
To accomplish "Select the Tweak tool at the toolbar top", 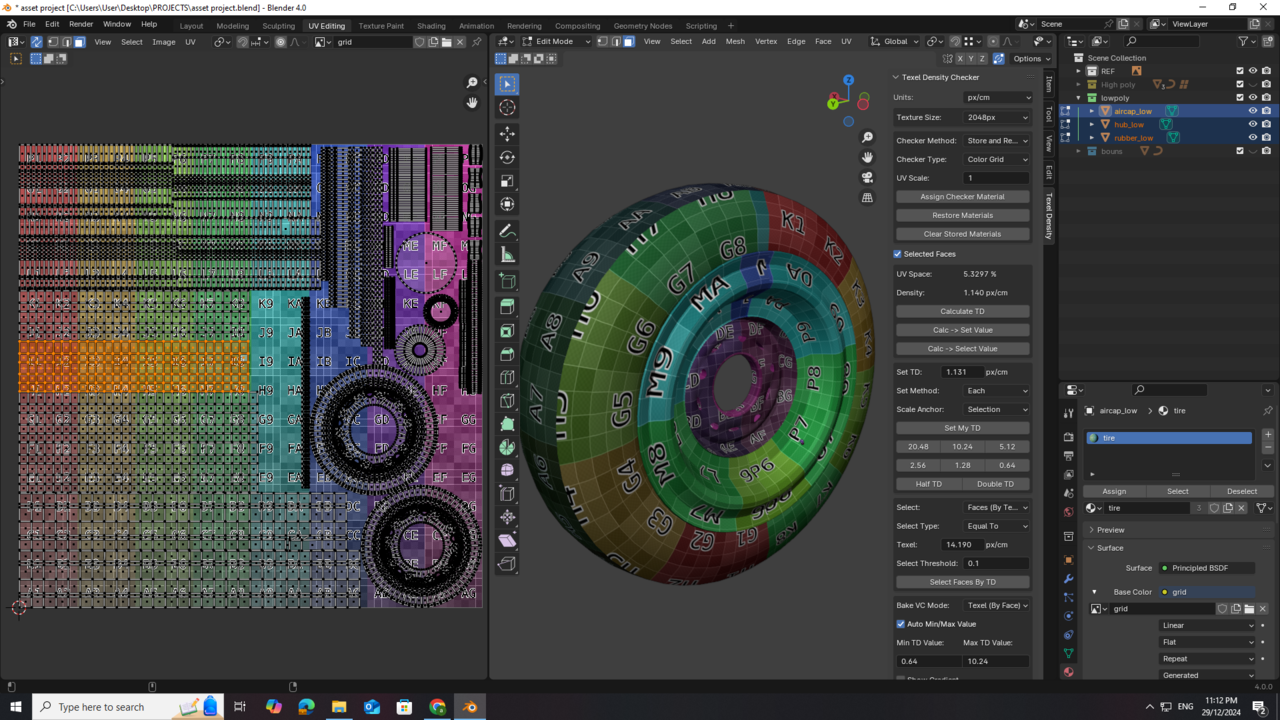I will (507, 83).
